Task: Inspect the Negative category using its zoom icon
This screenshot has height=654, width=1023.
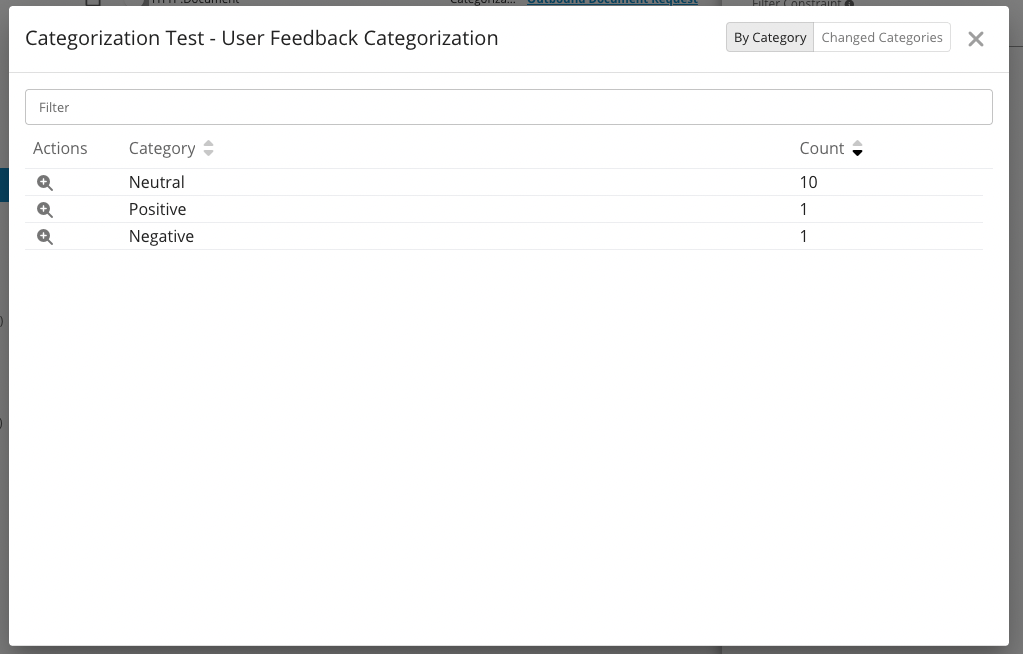Action: click(x=45, y=237)
